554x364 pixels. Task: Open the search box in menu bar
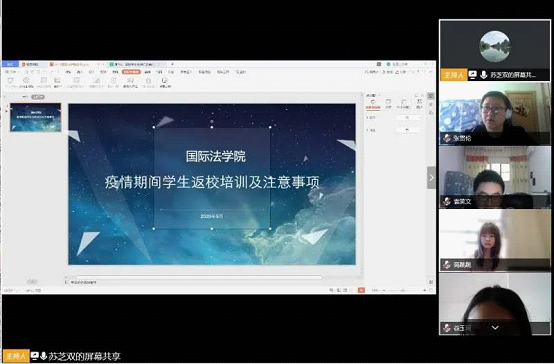pos(241,72)
